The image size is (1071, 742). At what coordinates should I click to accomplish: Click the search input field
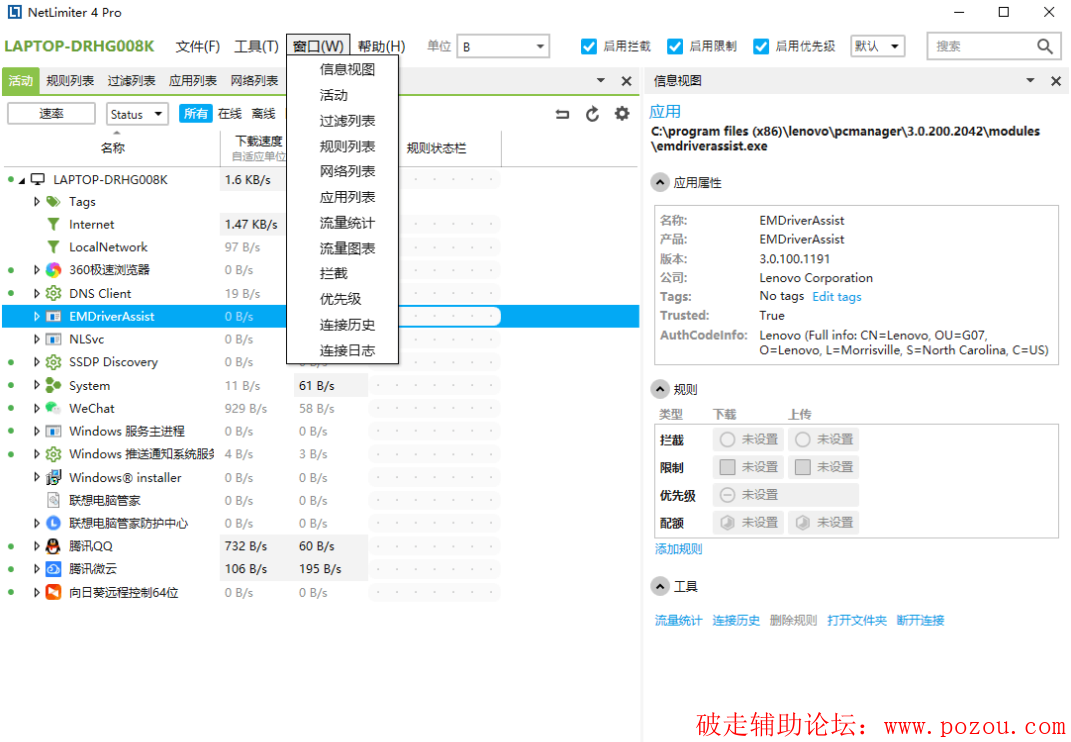(982, 46)
